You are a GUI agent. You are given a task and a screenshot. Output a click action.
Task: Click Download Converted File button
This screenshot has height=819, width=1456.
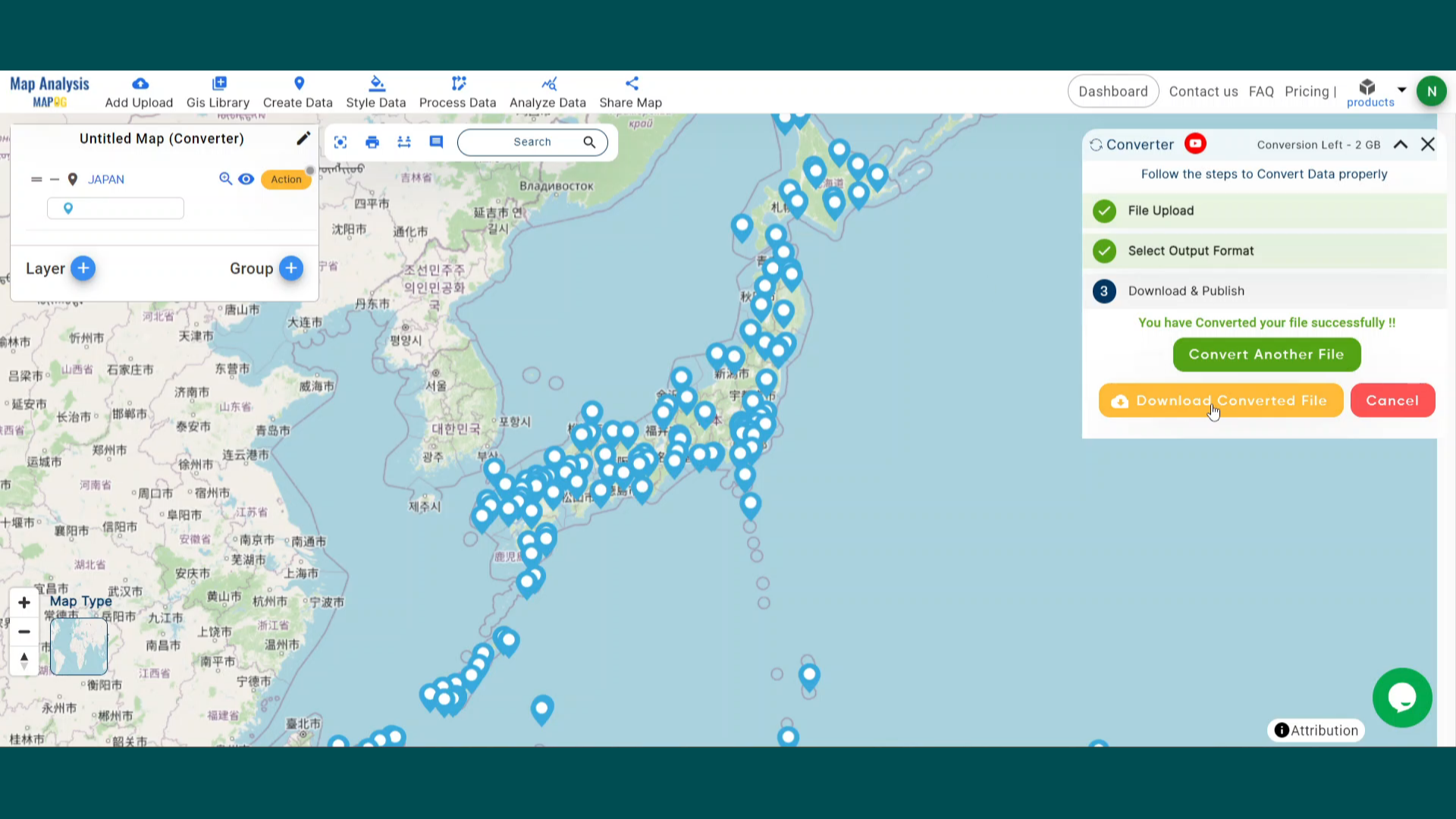pos(1220,400)
